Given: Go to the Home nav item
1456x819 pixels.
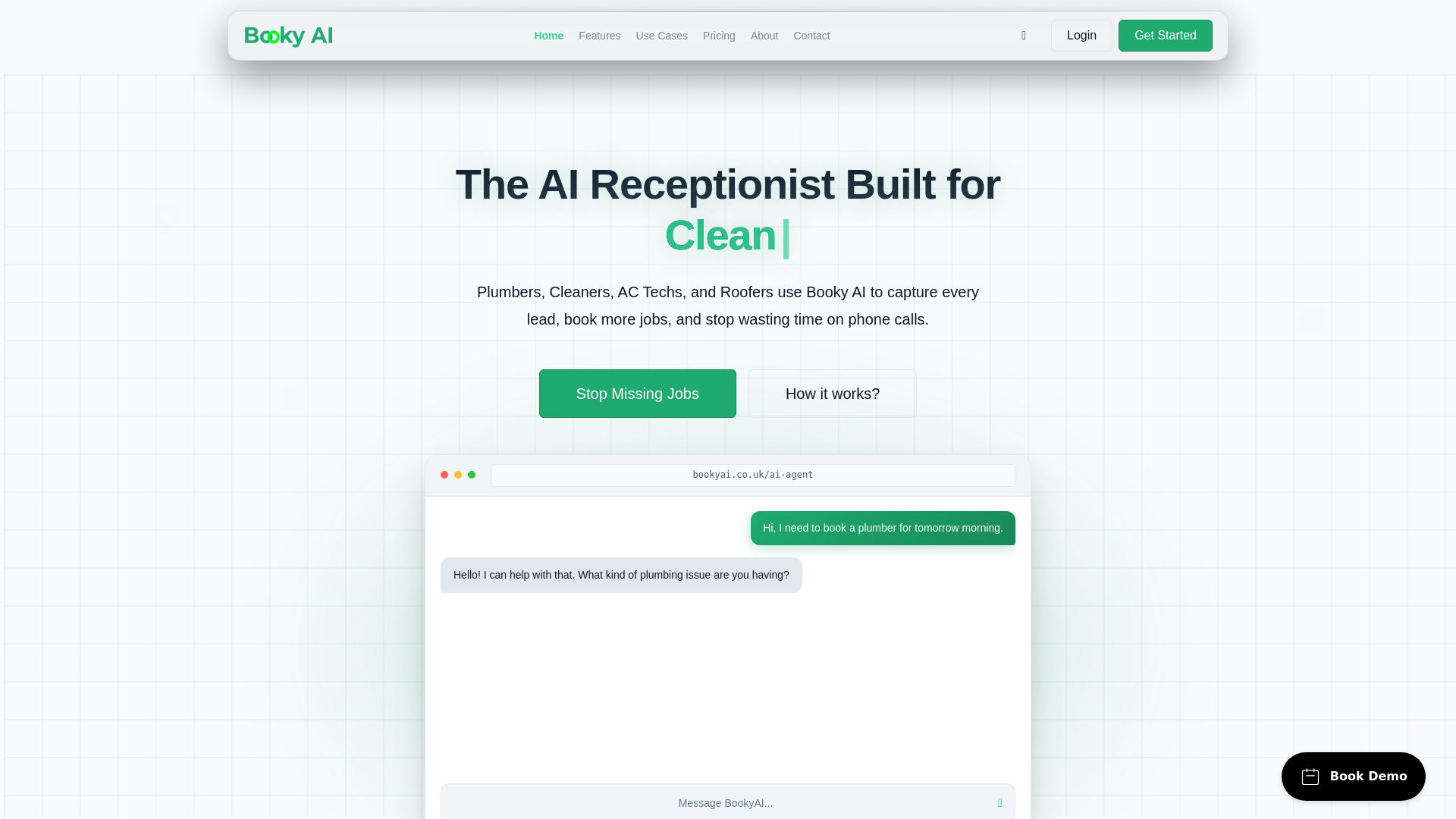Looking at the screenshot, I should point(548,36).
